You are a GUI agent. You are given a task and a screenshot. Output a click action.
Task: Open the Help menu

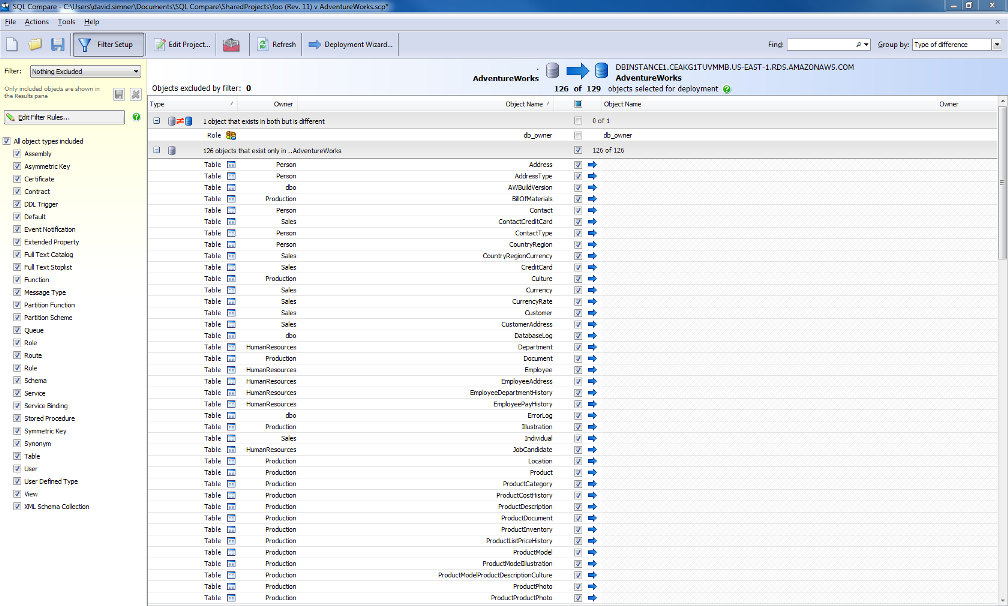[92, 22]
